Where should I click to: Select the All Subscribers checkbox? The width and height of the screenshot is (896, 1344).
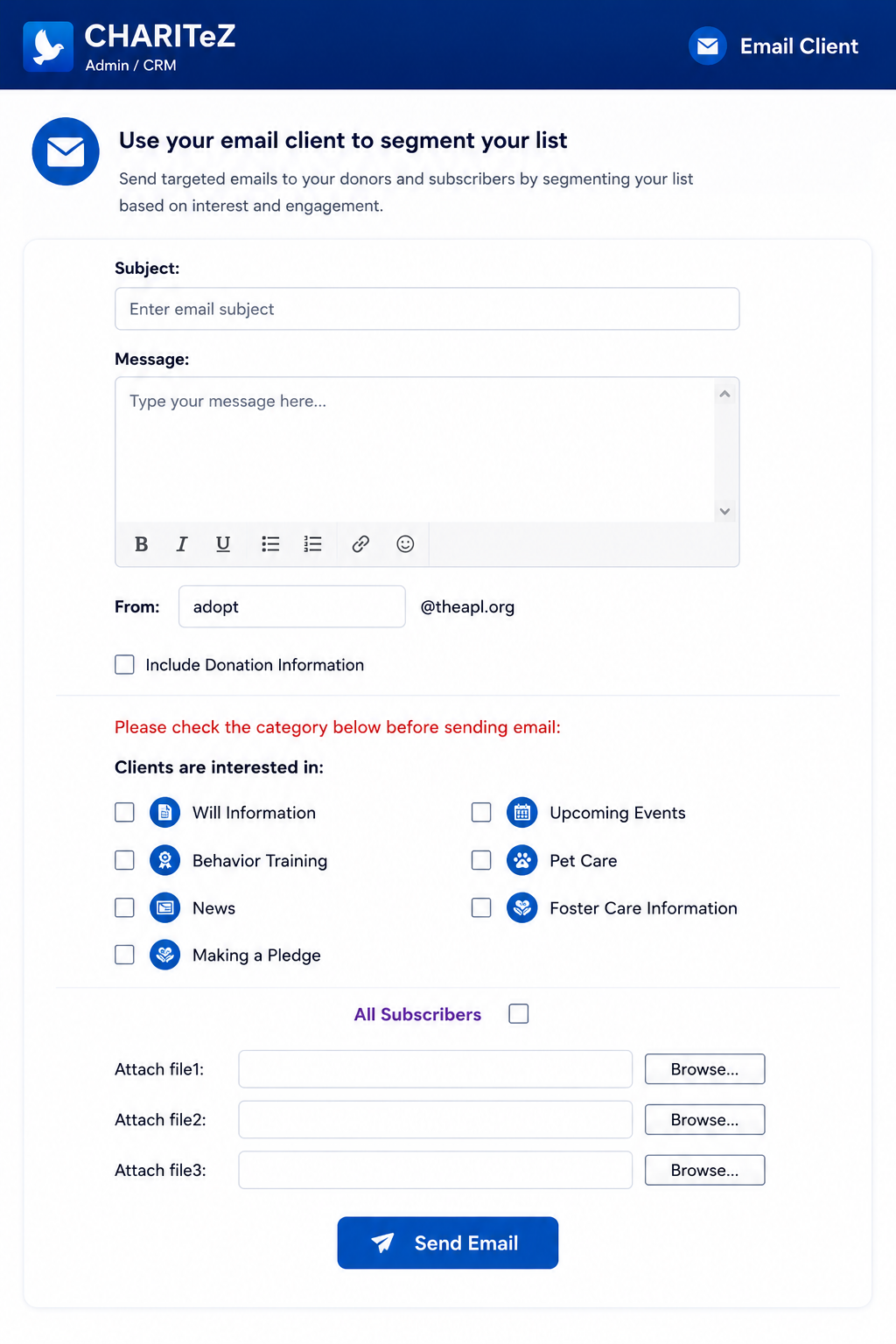(x=519, y=1013)
